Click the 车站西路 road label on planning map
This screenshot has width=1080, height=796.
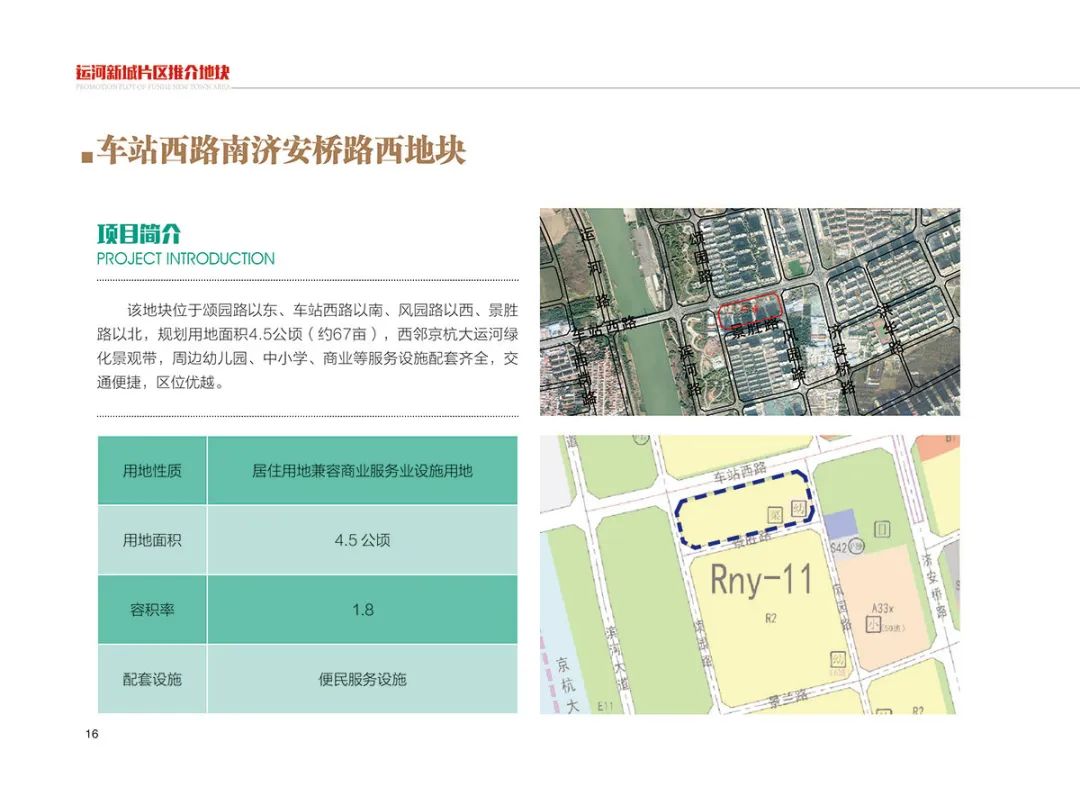738,471
